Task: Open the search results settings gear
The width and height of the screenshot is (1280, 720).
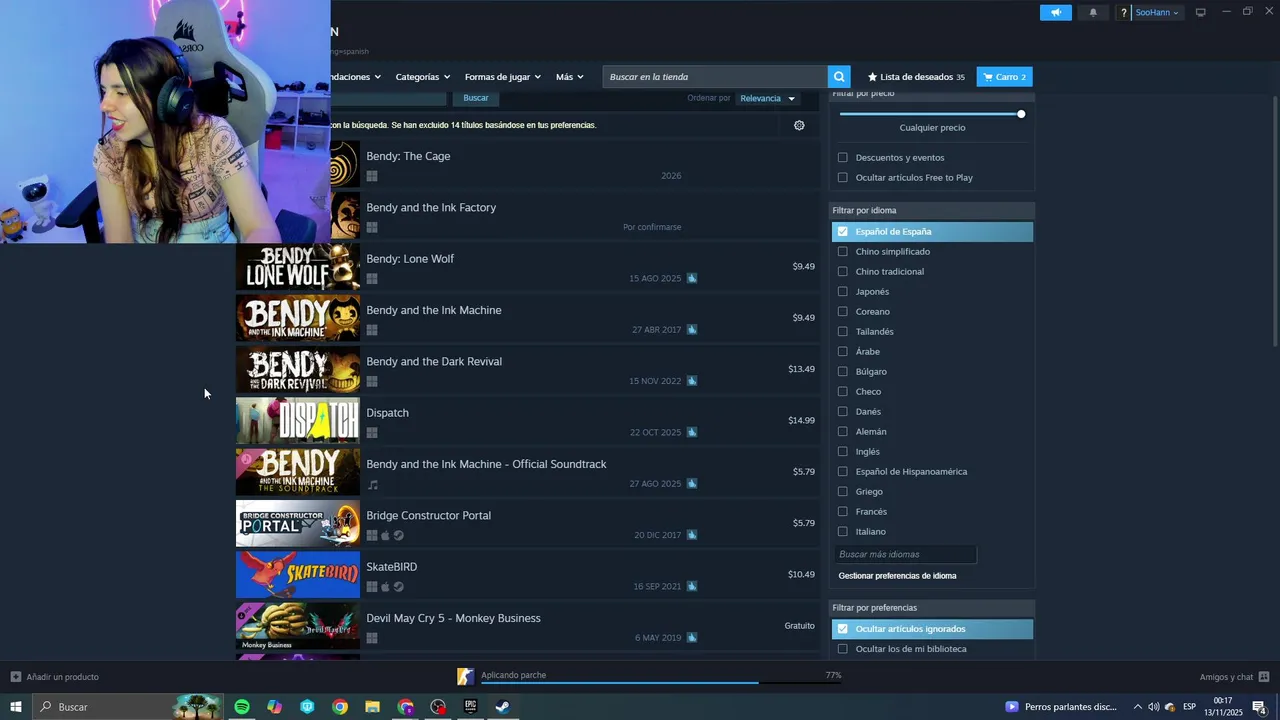Action: pos(799,125)
